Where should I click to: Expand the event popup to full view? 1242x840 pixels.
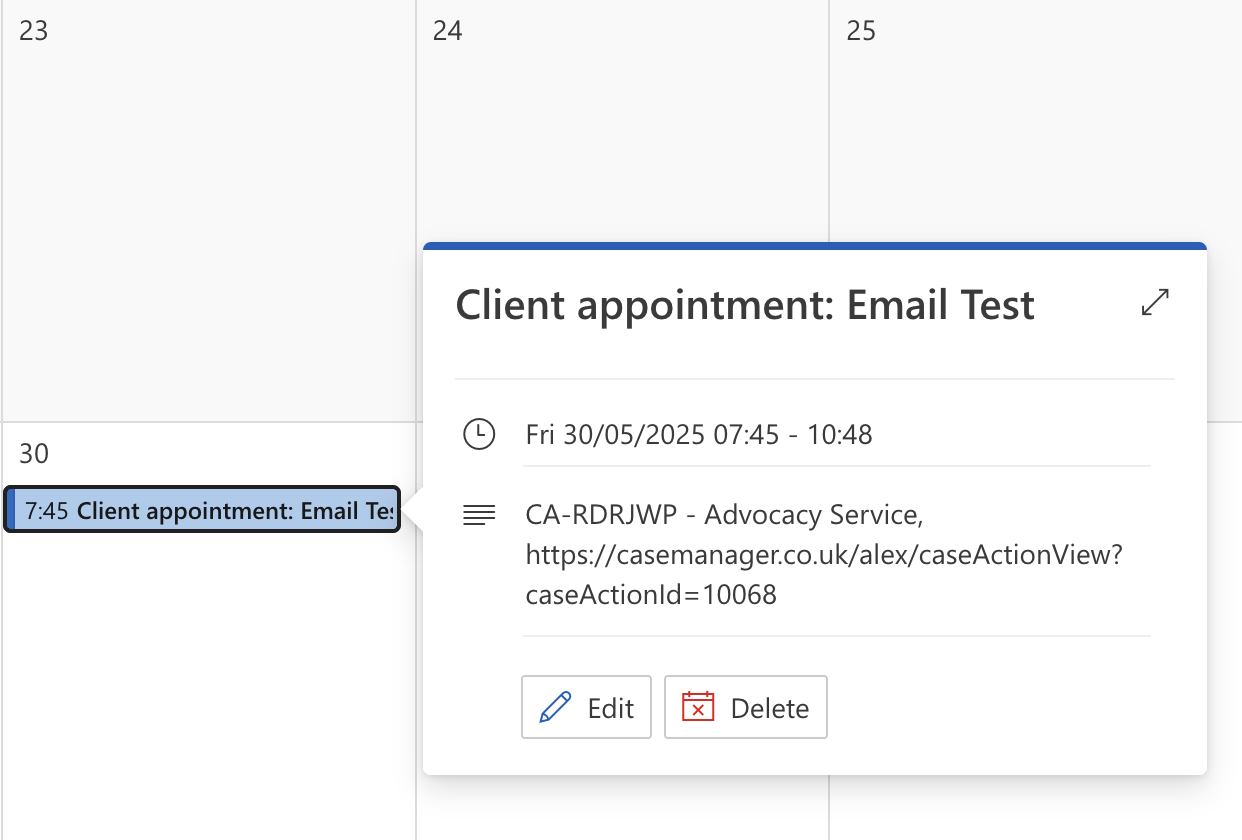[x=1155, y=303]
